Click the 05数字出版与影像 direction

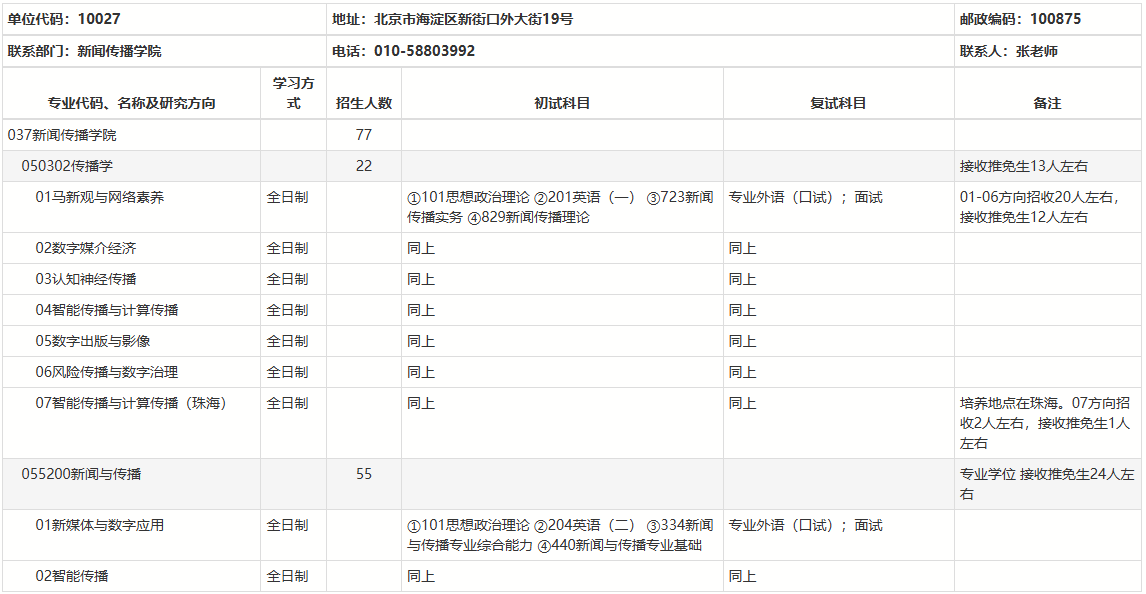pyautogui.click(x=93, y=341)
